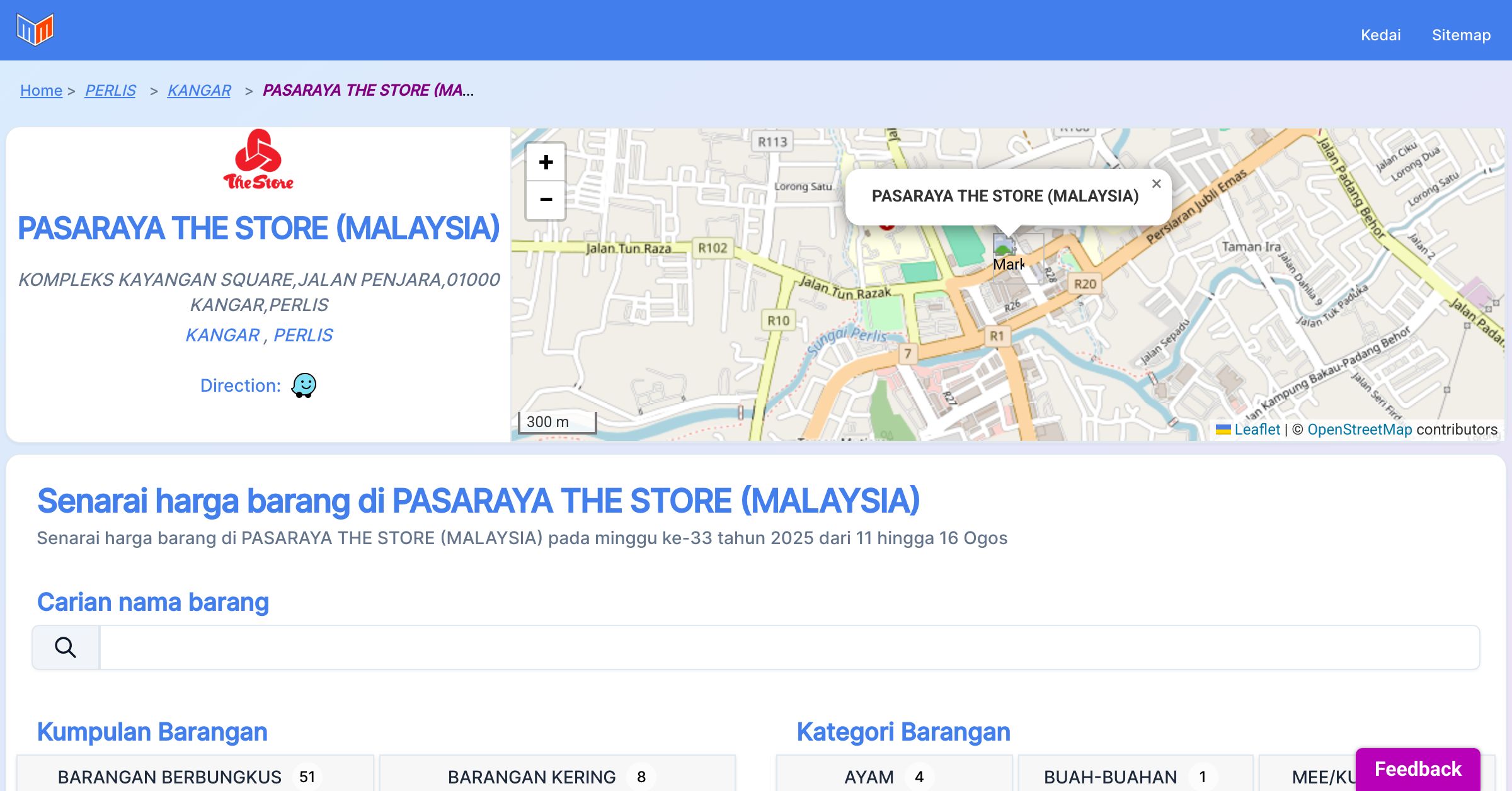Open PERLIS breadcrumb link
1512x791 pixels.
(110, 90)
